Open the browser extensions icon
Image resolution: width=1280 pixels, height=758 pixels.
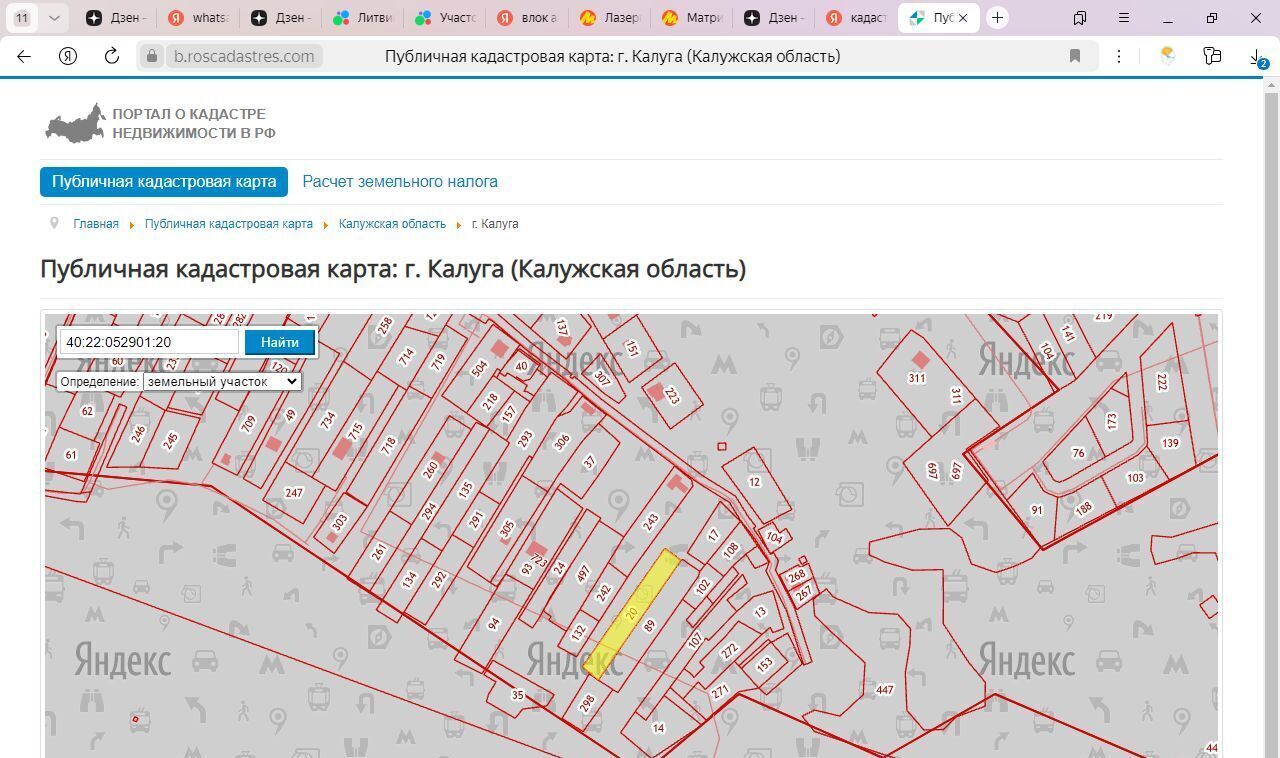(1212, 56)
